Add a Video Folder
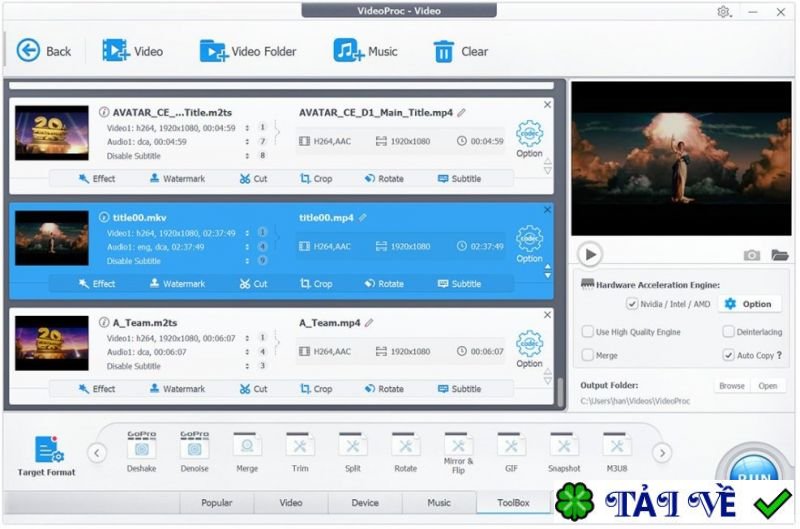The width and height of the screenshot is (800, 529). point(247,51)
